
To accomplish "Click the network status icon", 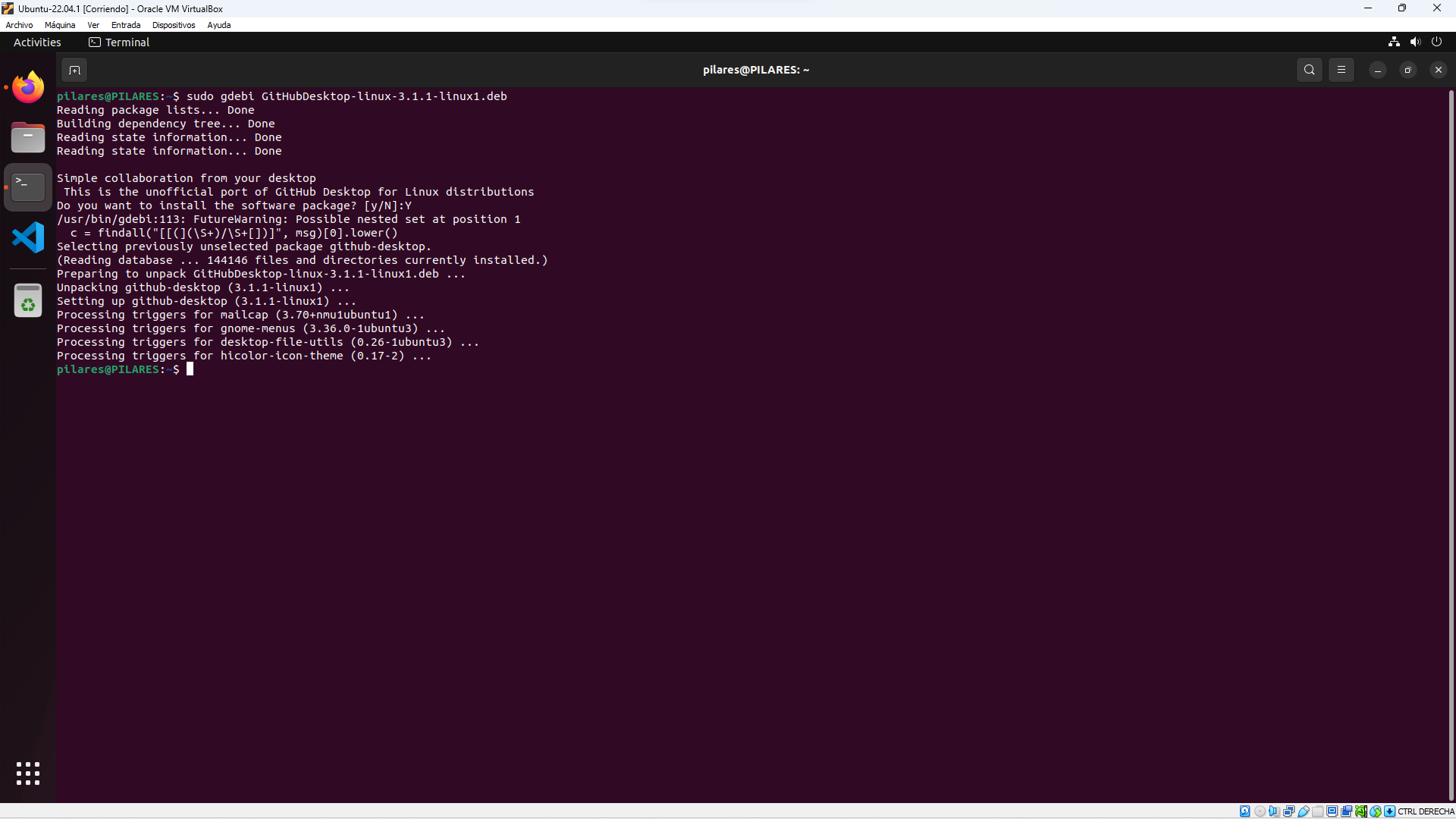I will pyautogui.click(x=1394, y=42).
